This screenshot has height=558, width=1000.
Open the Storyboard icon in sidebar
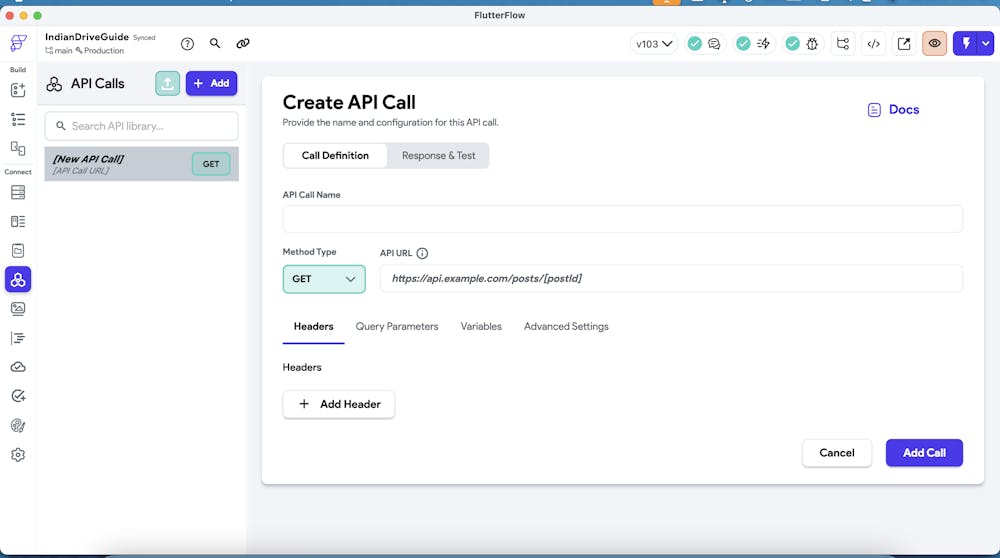click(18, 149)
